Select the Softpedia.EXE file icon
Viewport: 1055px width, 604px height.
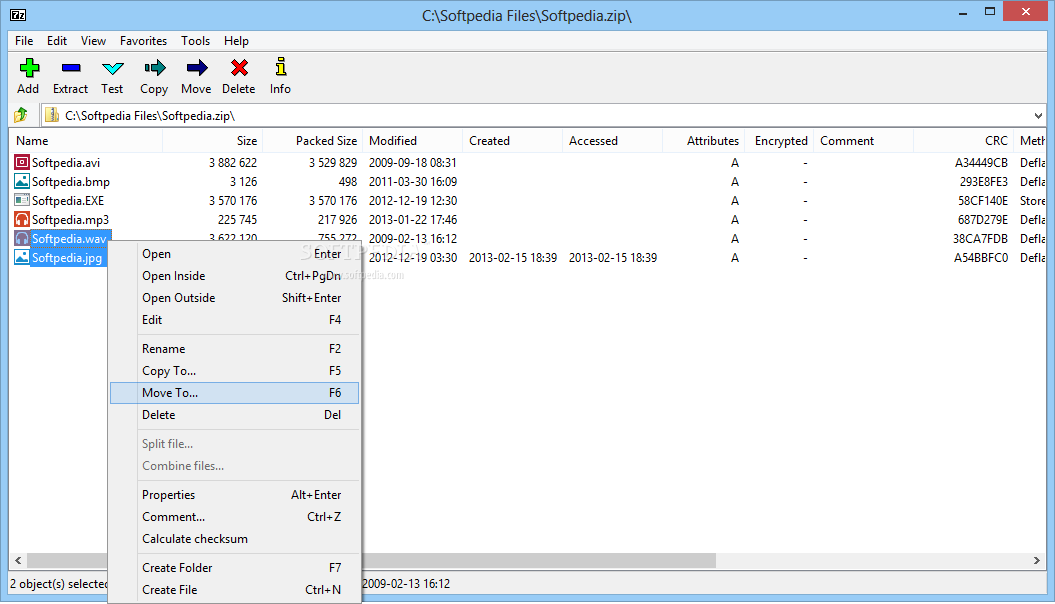click(22, 200)
